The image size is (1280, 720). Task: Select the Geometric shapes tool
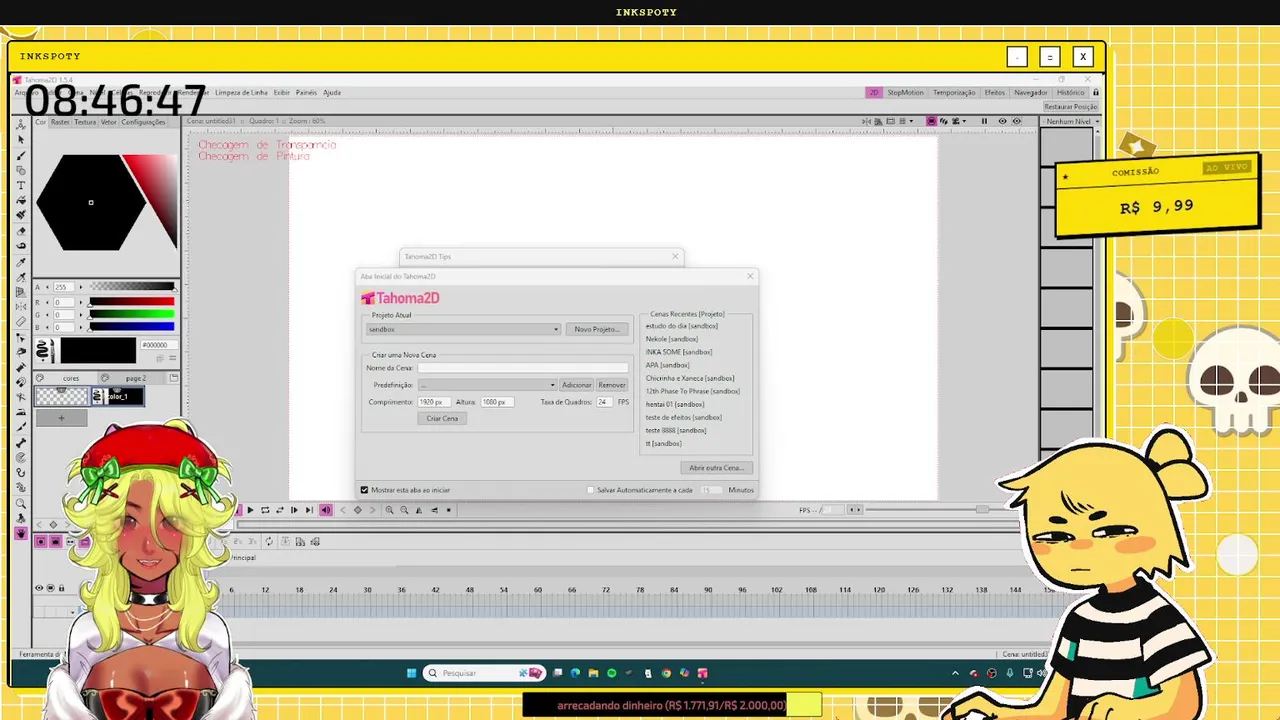[x=20, y=170]
